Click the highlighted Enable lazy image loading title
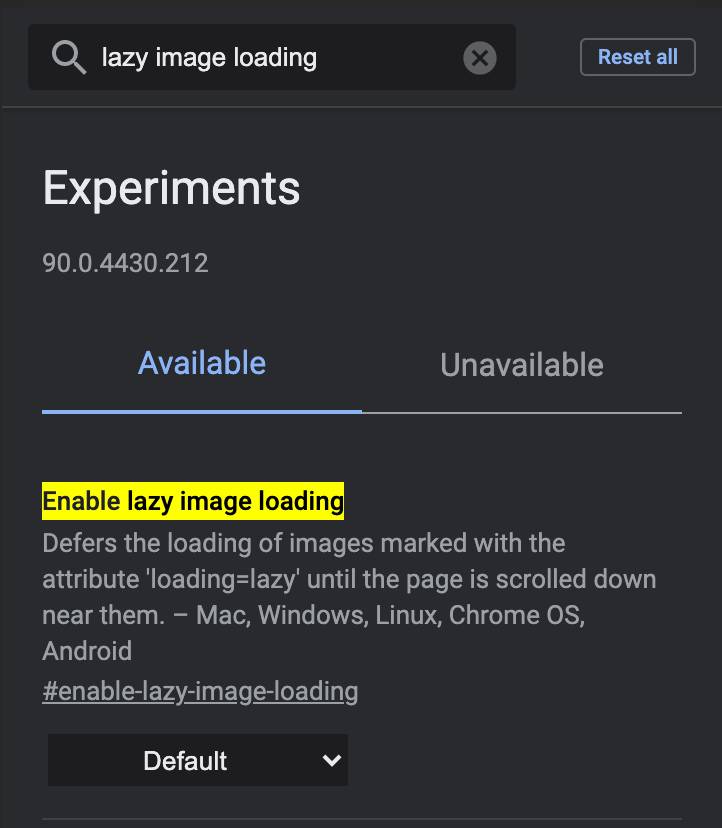This screenshot has width=722, height=828. pos(193,501)
